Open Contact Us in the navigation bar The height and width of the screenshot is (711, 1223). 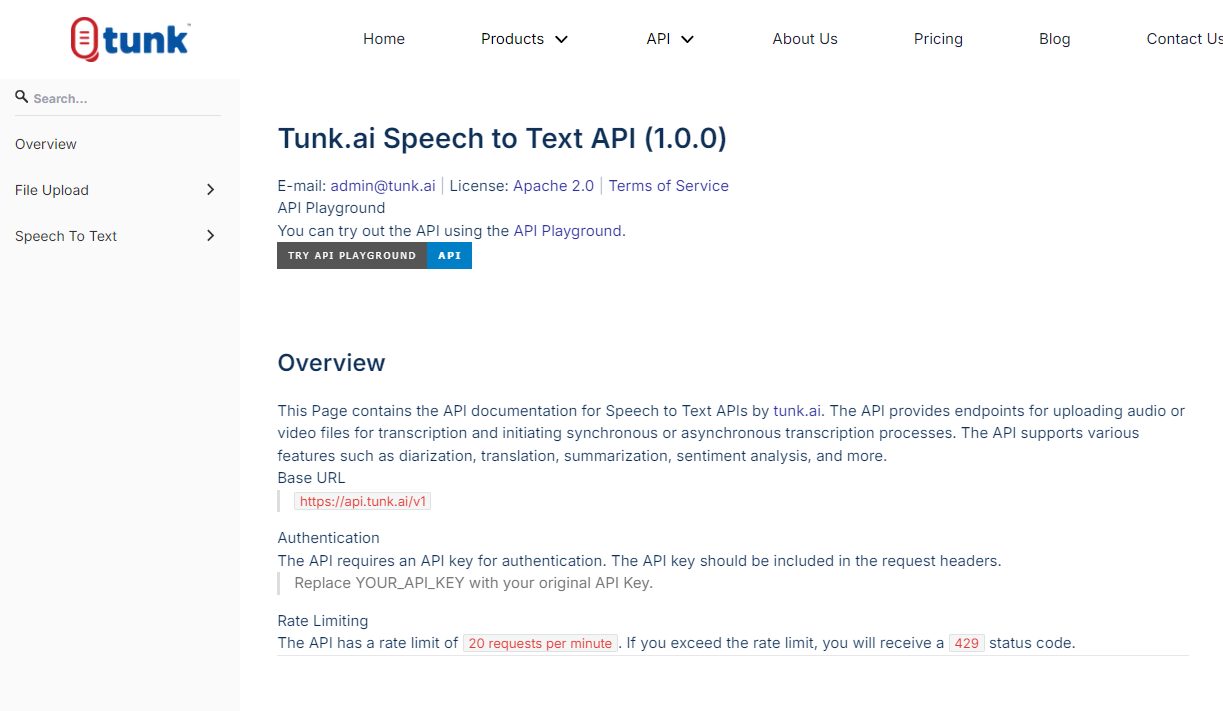click(1184, 39)
